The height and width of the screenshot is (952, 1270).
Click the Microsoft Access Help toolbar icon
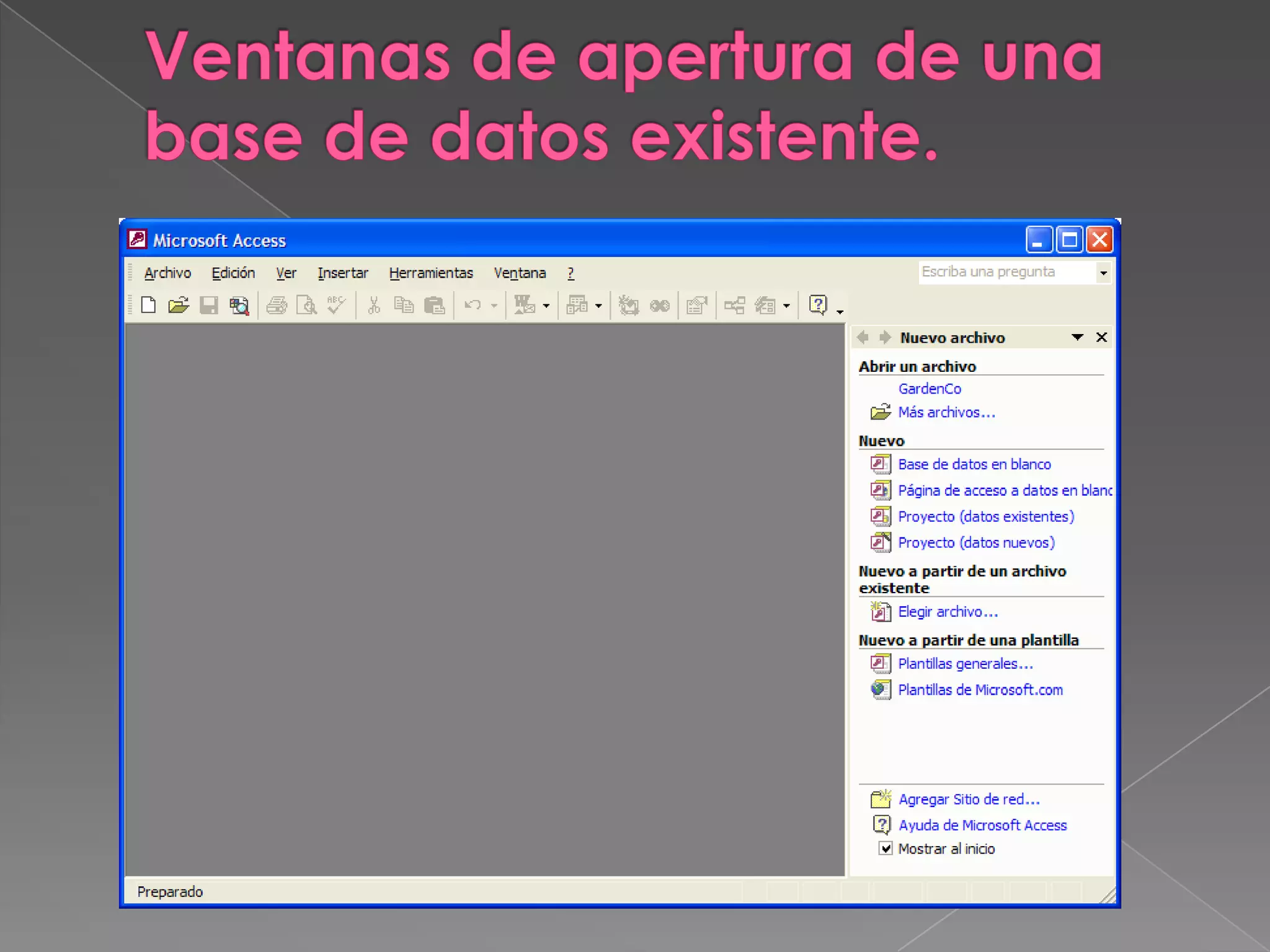(819, 306)
